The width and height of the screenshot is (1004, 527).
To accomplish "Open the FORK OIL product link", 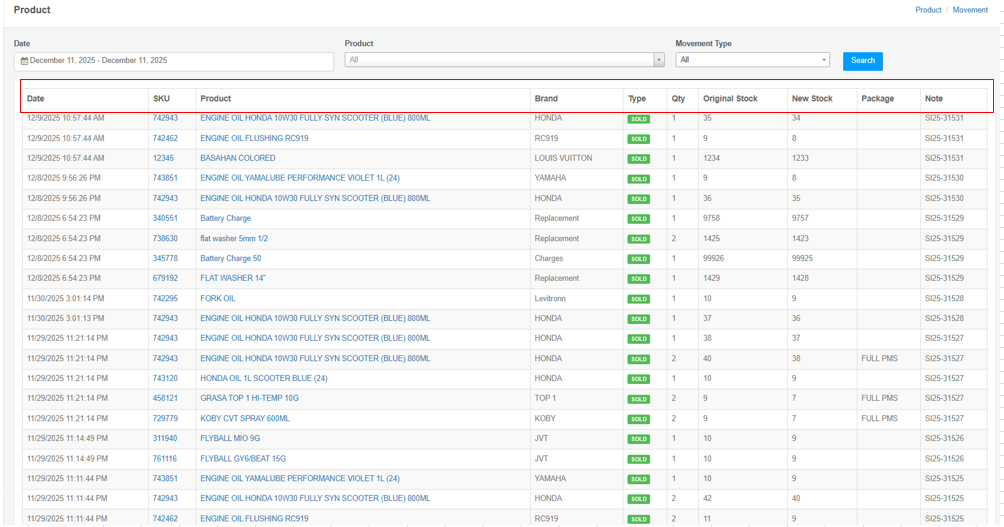I will pyautogui.click(x=218, y=299).
